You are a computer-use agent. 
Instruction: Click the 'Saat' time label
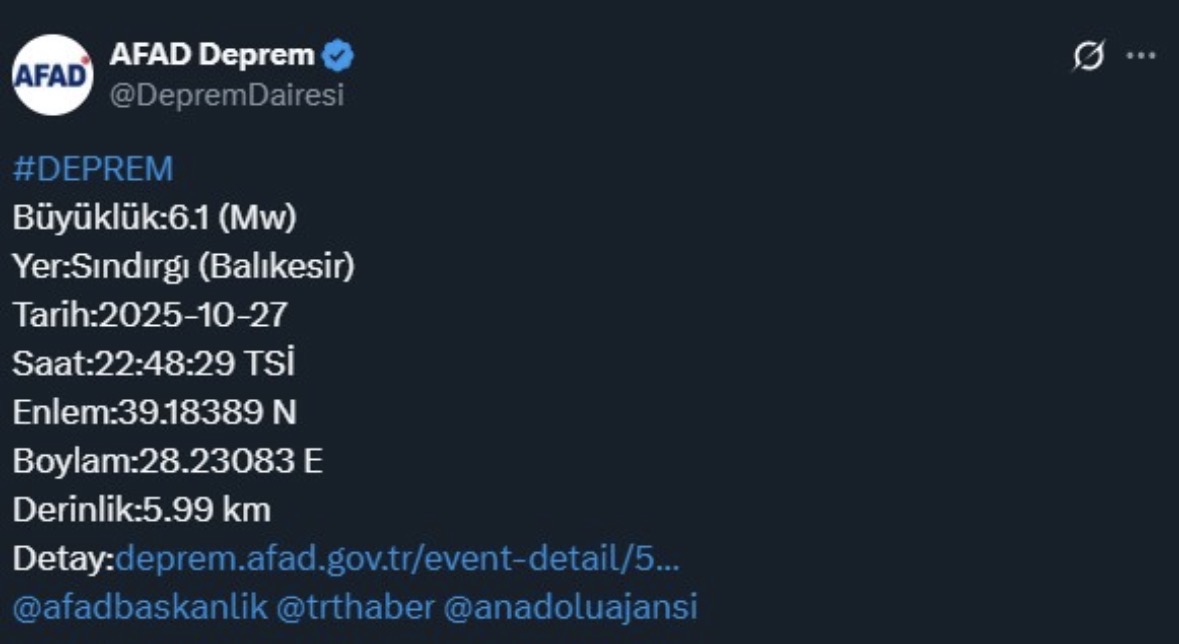point(52,364)
